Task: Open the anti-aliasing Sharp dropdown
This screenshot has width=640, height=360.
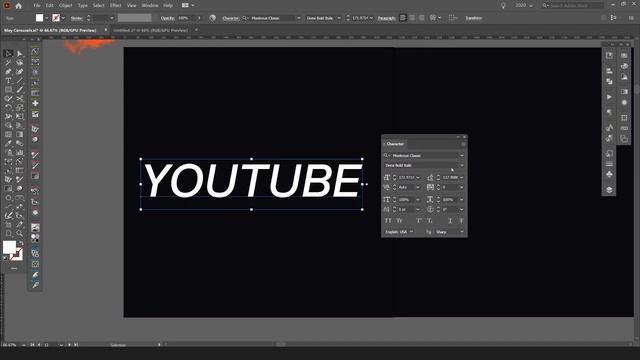Action: [x=449, y=232]
